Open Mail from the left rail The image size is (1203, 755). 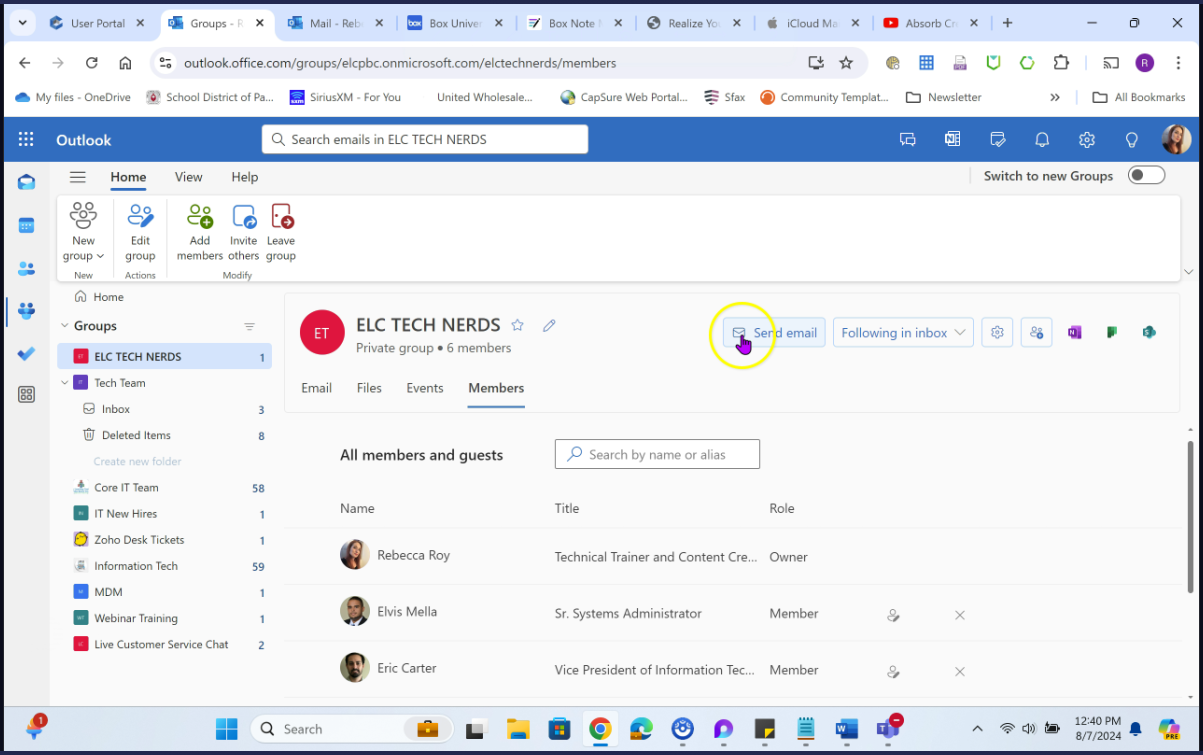click(27, 182)
